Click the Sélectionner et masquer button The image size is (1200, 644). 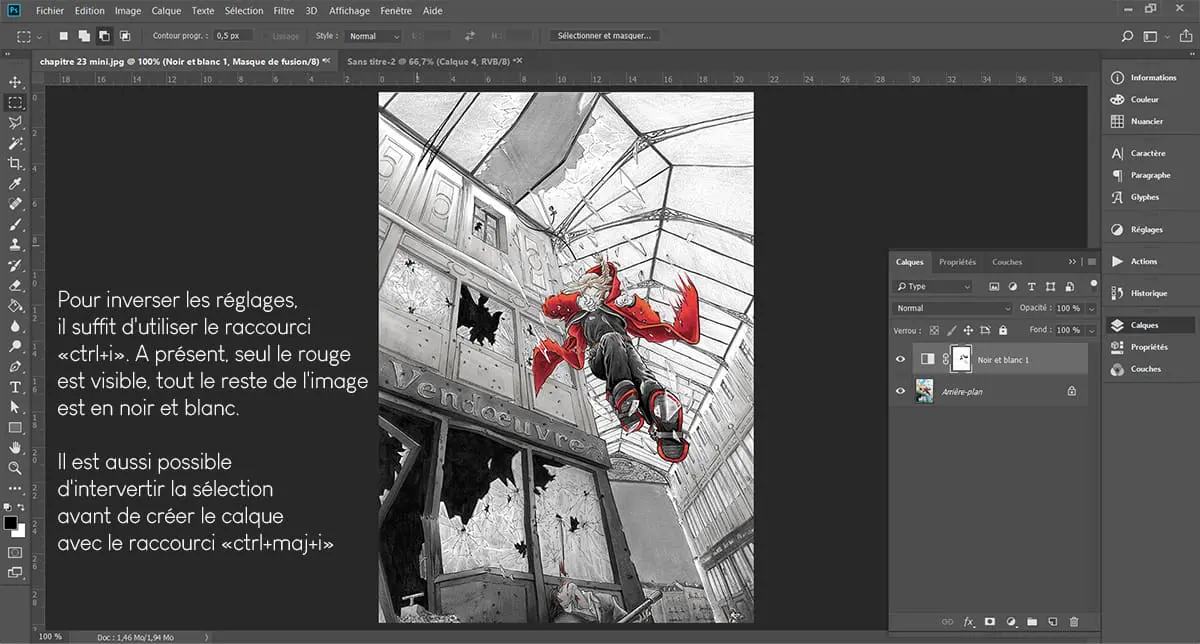pyautogui.click(x=606, y=36)
